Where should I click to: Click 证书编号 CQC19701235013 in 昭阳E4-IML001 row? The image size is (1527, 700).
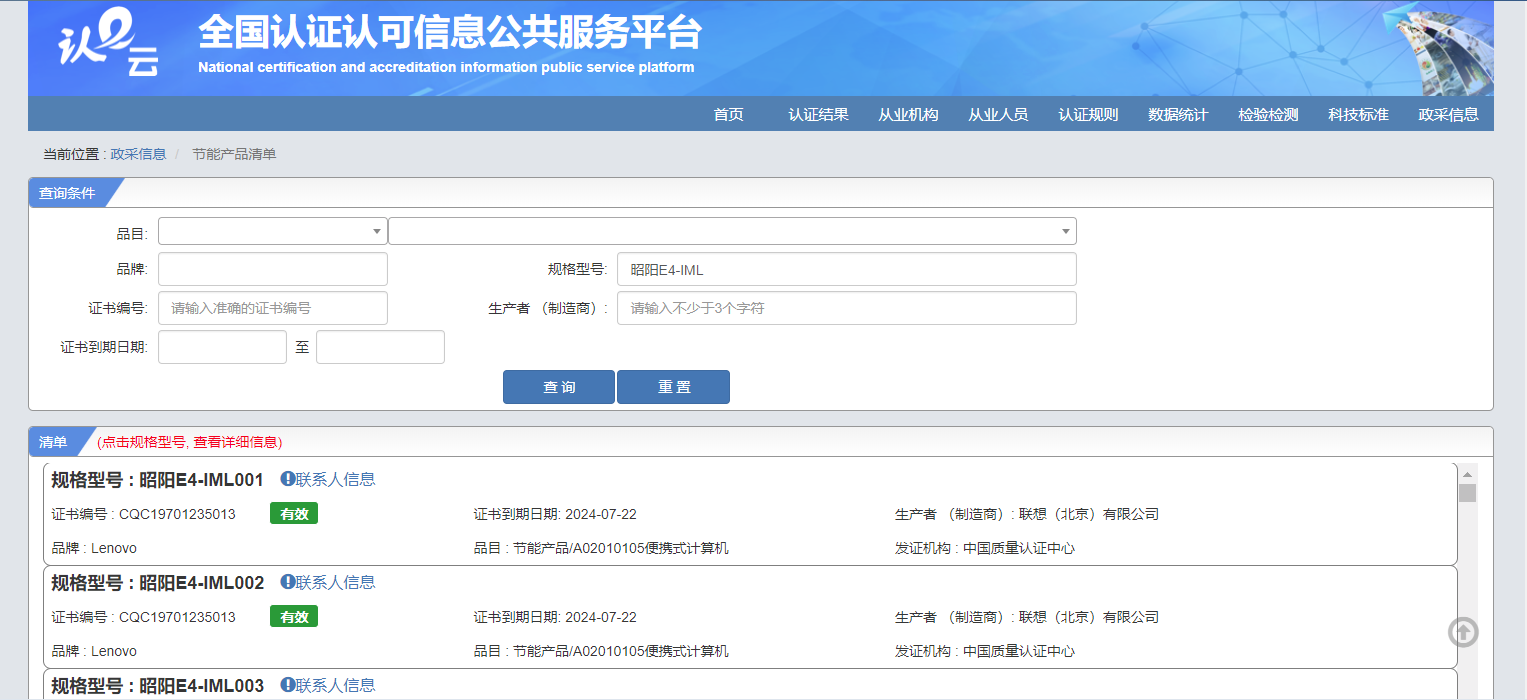[144, 514]
